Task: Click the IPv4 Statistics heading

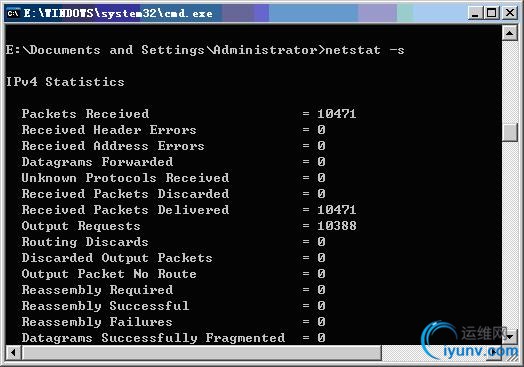Action: point(65,82)
